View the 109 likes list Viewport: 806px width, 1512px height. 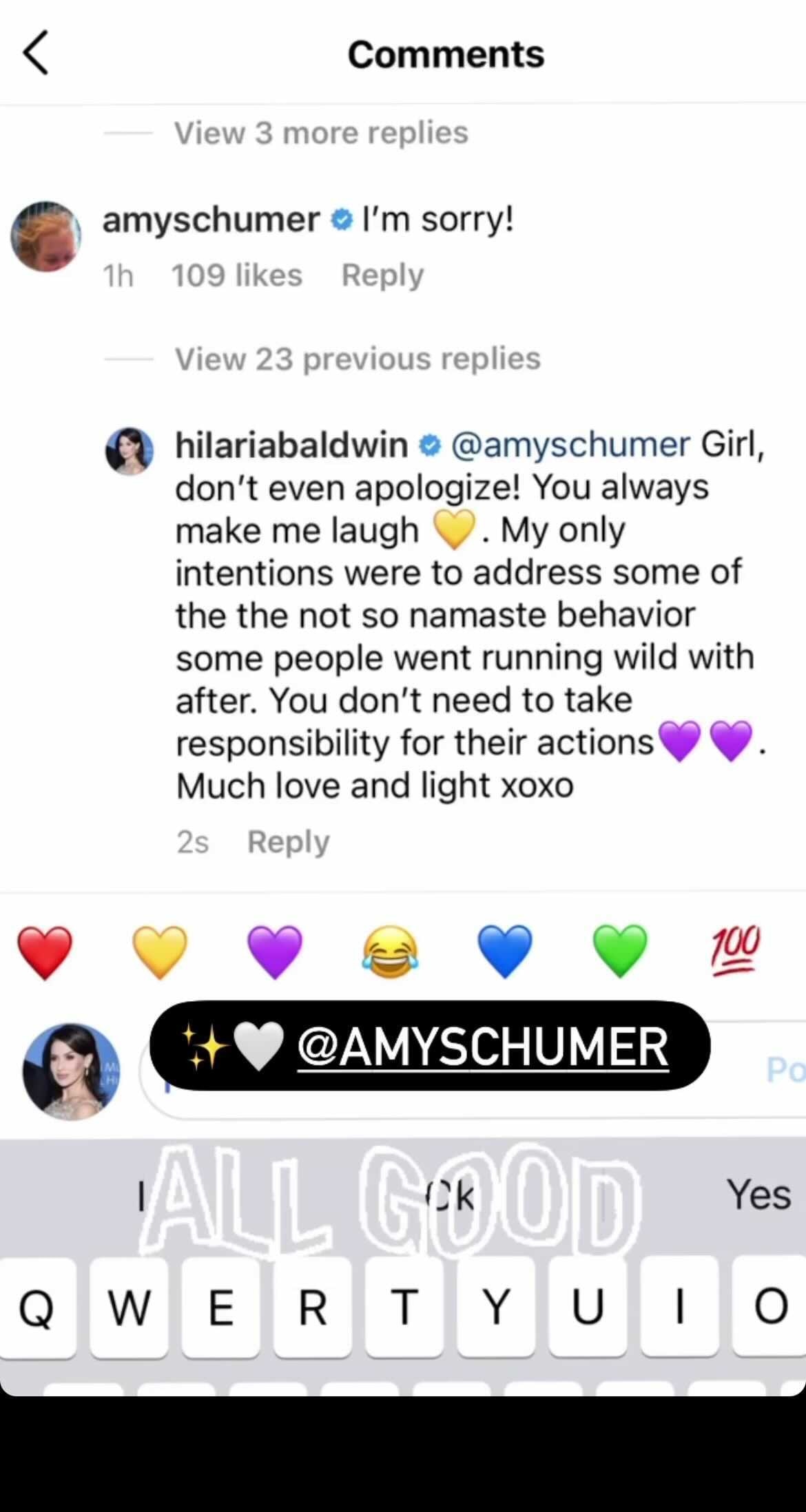[x=236, y=275]
